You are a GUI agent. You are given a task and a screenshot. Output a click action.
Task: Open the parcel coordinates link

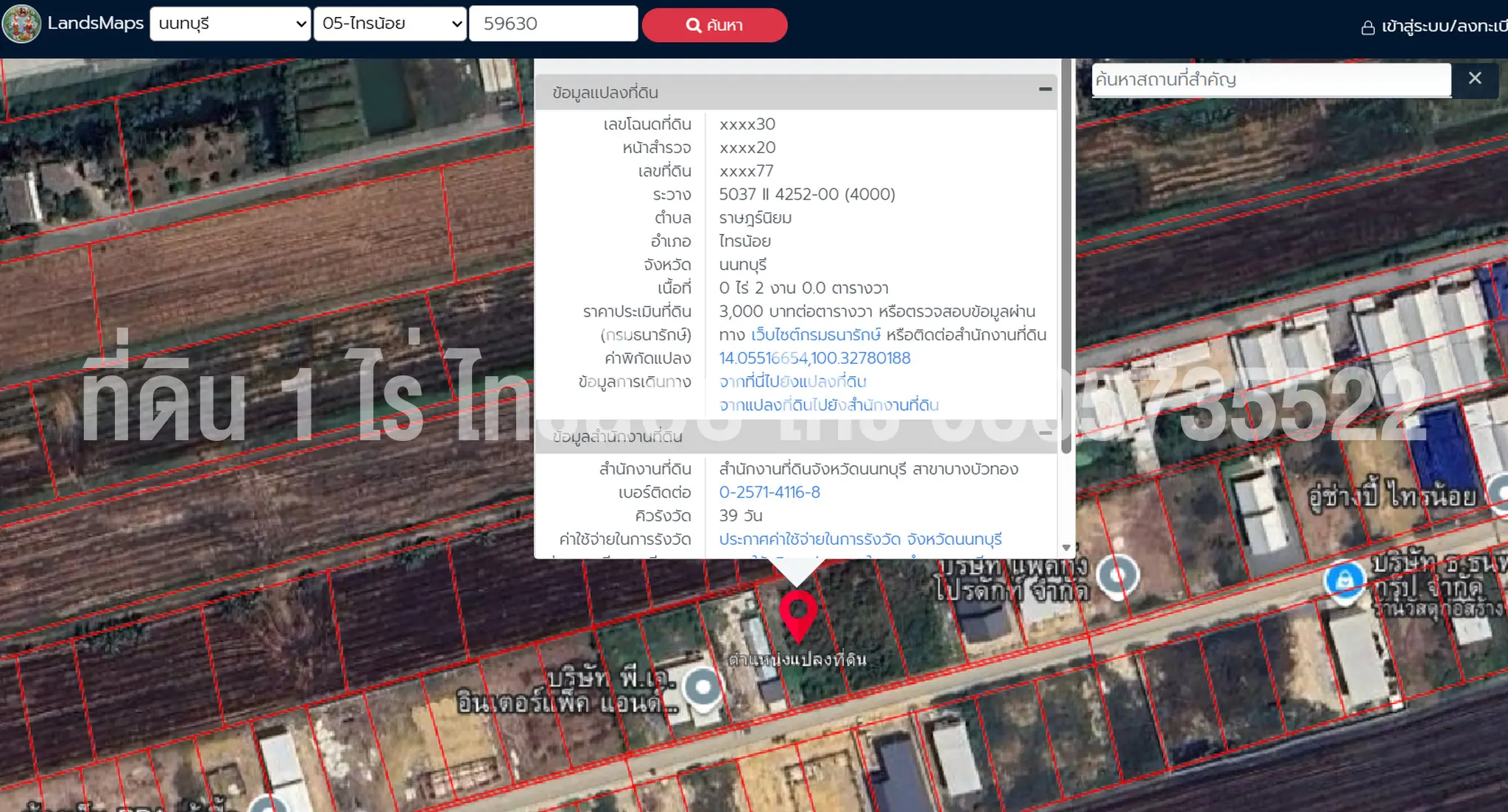pos(814,359)
